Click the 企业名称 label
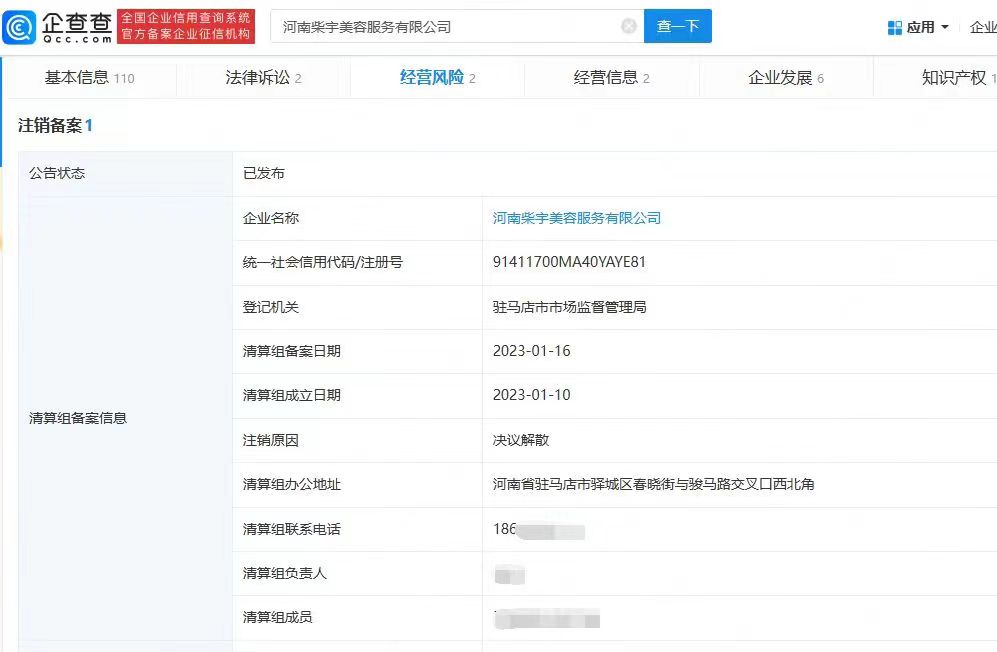997x652 pixels. 271,218
